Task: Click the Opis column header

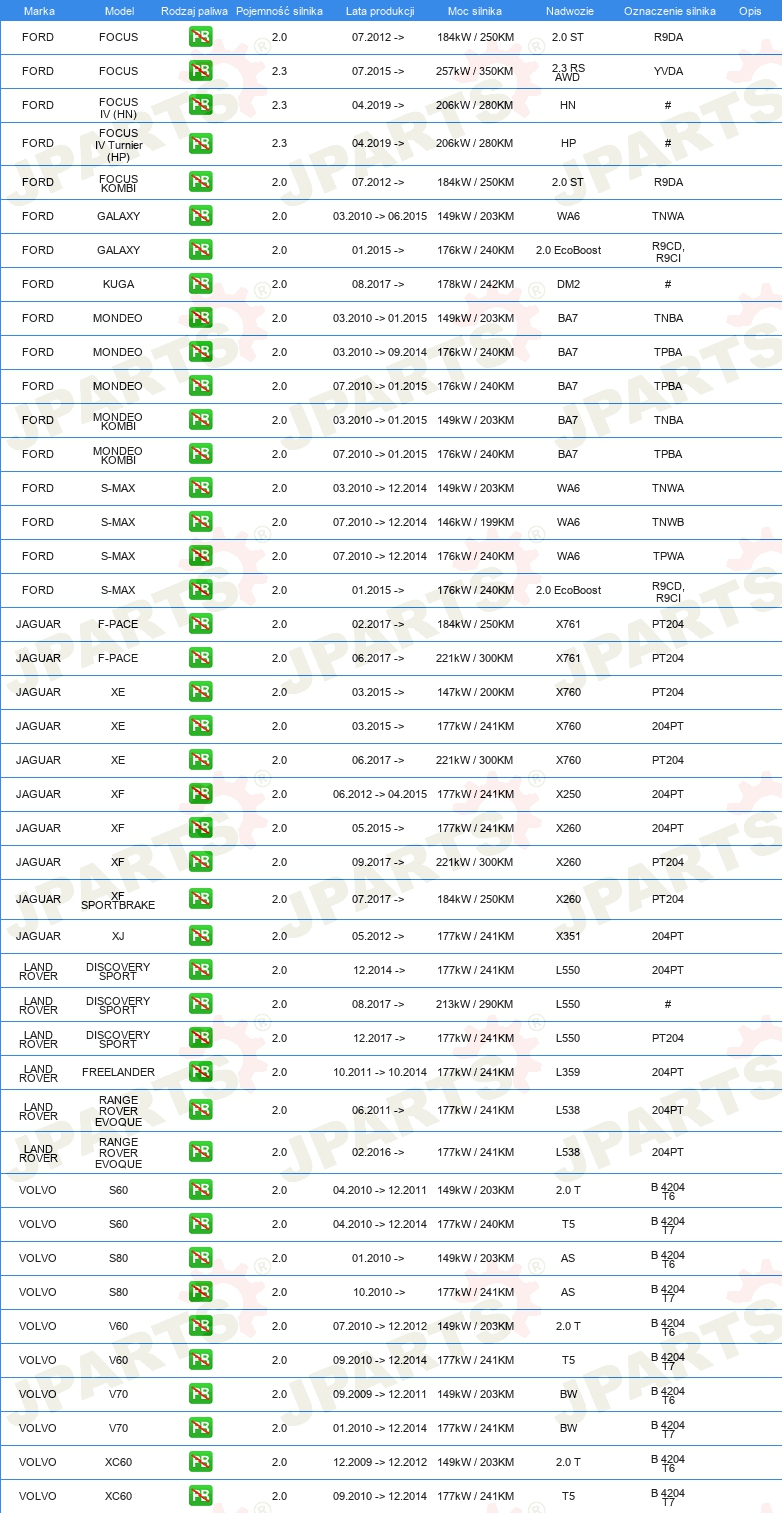Action: point(749,10)
